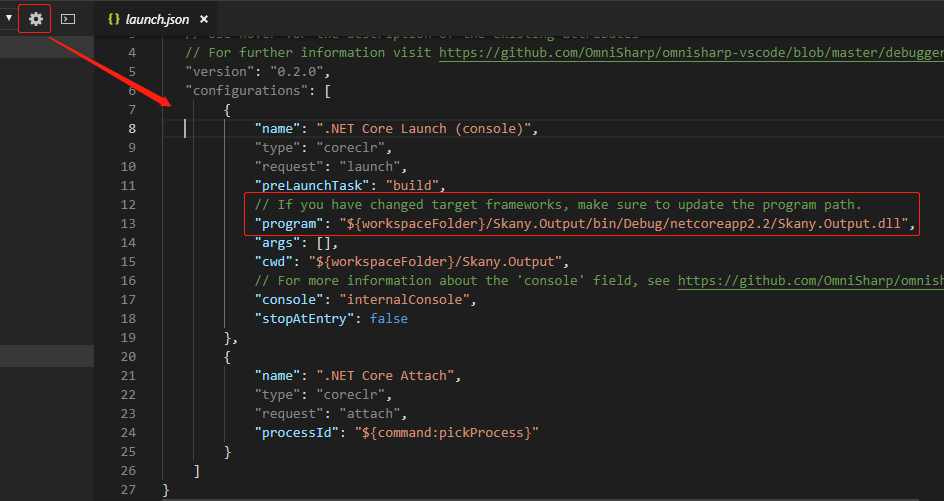Click line number 8 in gutter
This screenshot has height=501, width=944.
132,128
